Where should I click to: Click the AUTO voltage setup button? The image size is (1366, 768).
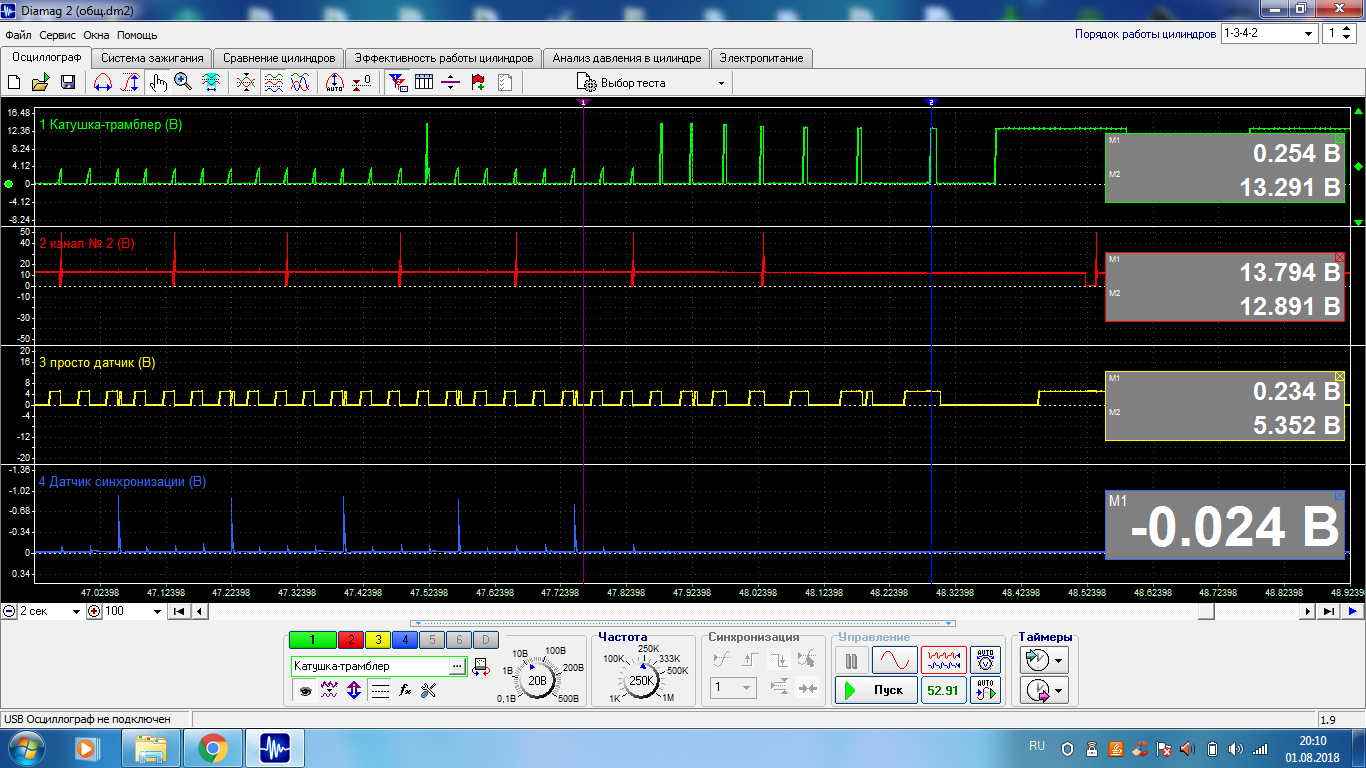(x=986, y=660)
